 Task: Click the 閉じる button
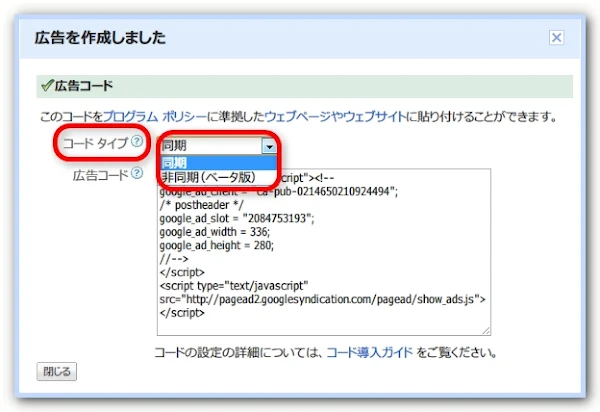pyautogui.click(x=57, y=371)
